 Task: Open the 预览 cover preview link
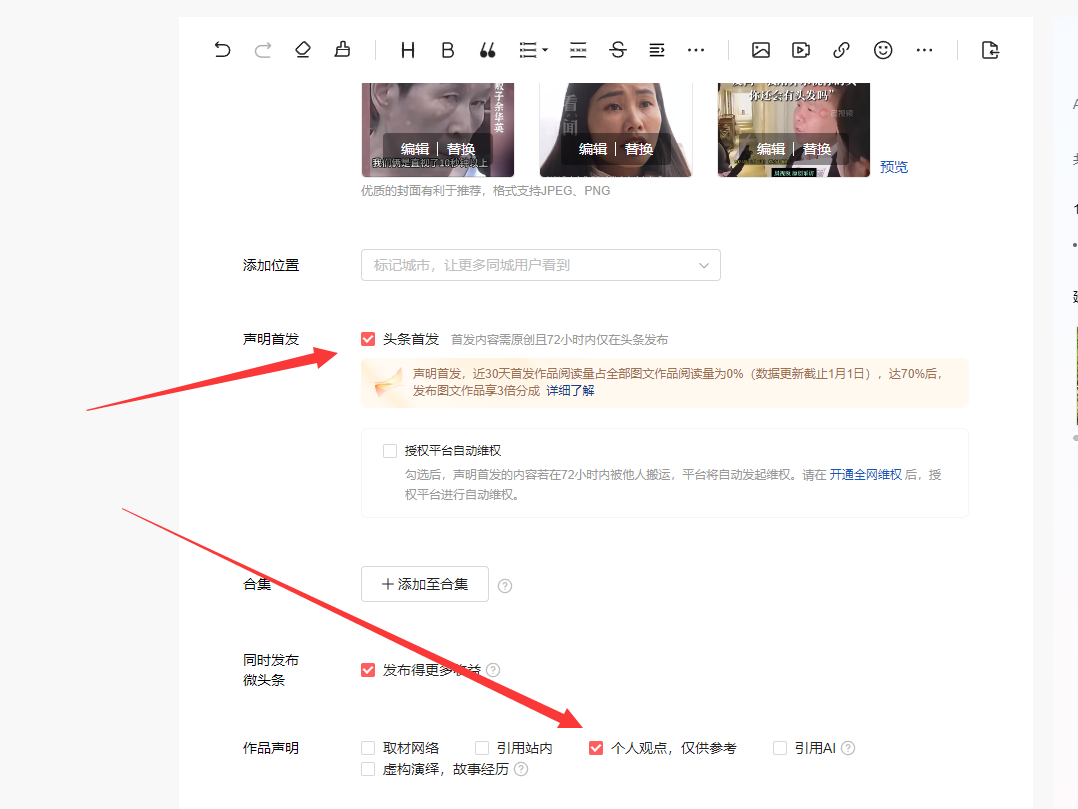[x=894, y=167]
